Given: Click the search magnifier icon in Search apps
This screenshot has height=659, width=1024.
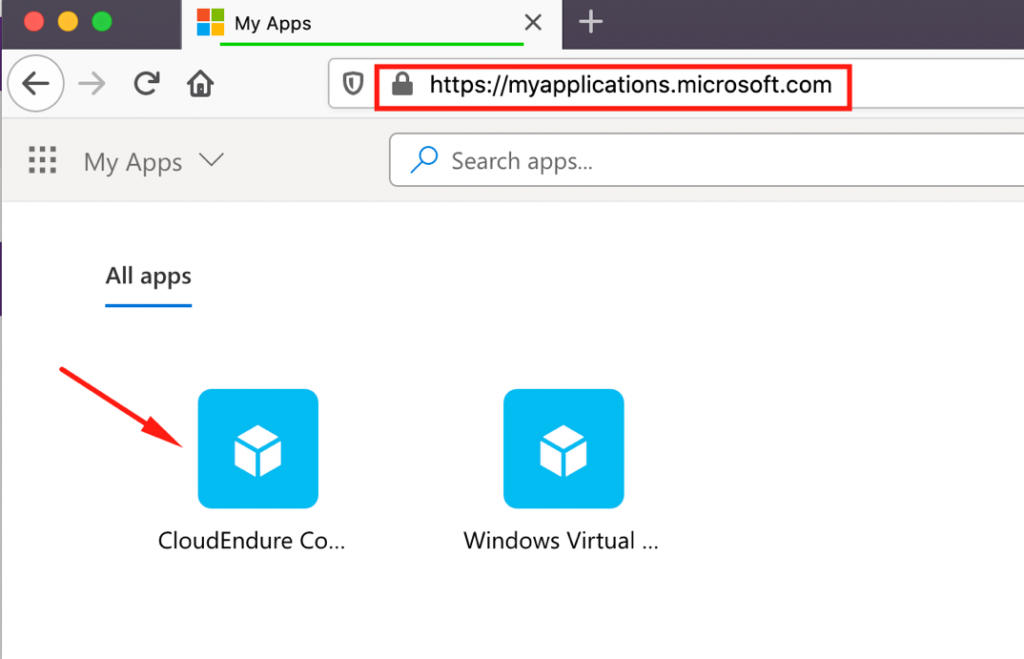Looking at the screenshot, I should point(423,160).
